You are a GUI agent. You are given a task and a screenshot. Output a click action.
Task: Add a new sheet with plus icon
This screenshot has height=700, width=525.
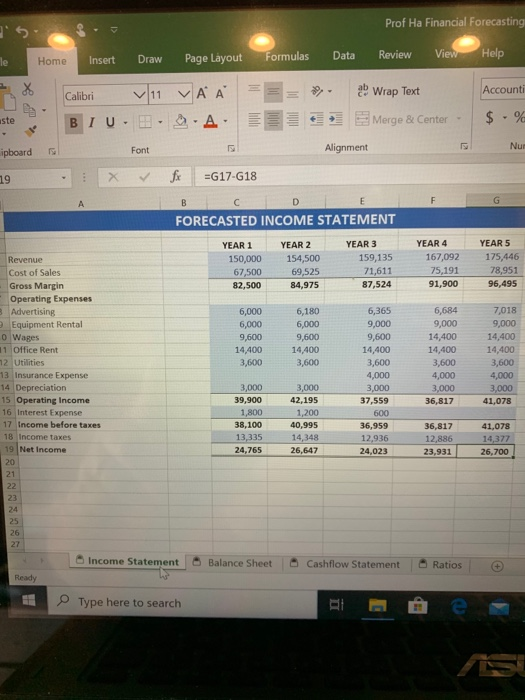(x=497, y=566)
